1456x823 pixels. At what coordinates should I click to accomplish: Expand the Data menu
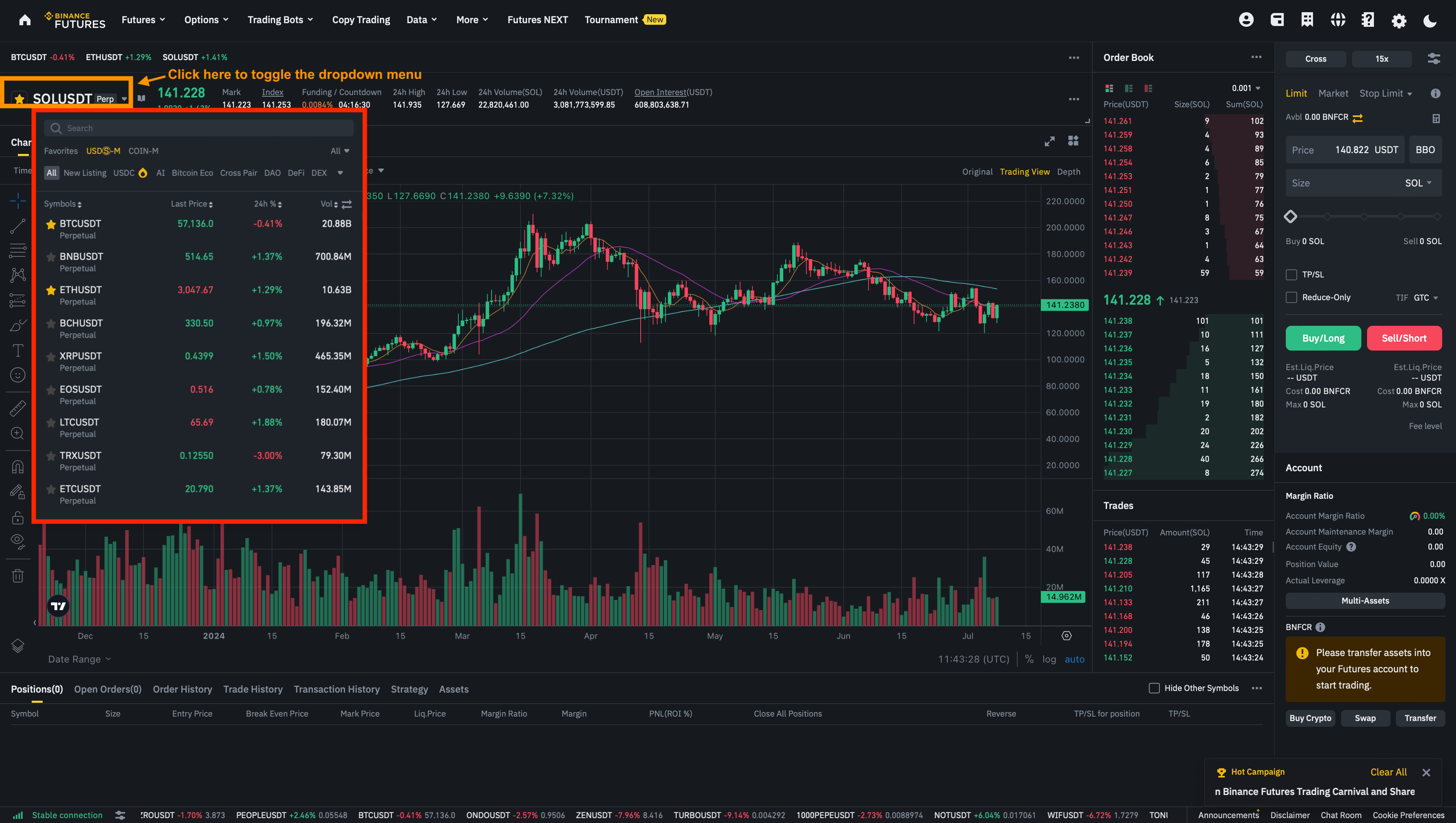pyautogui.click(x=422, y=20)
